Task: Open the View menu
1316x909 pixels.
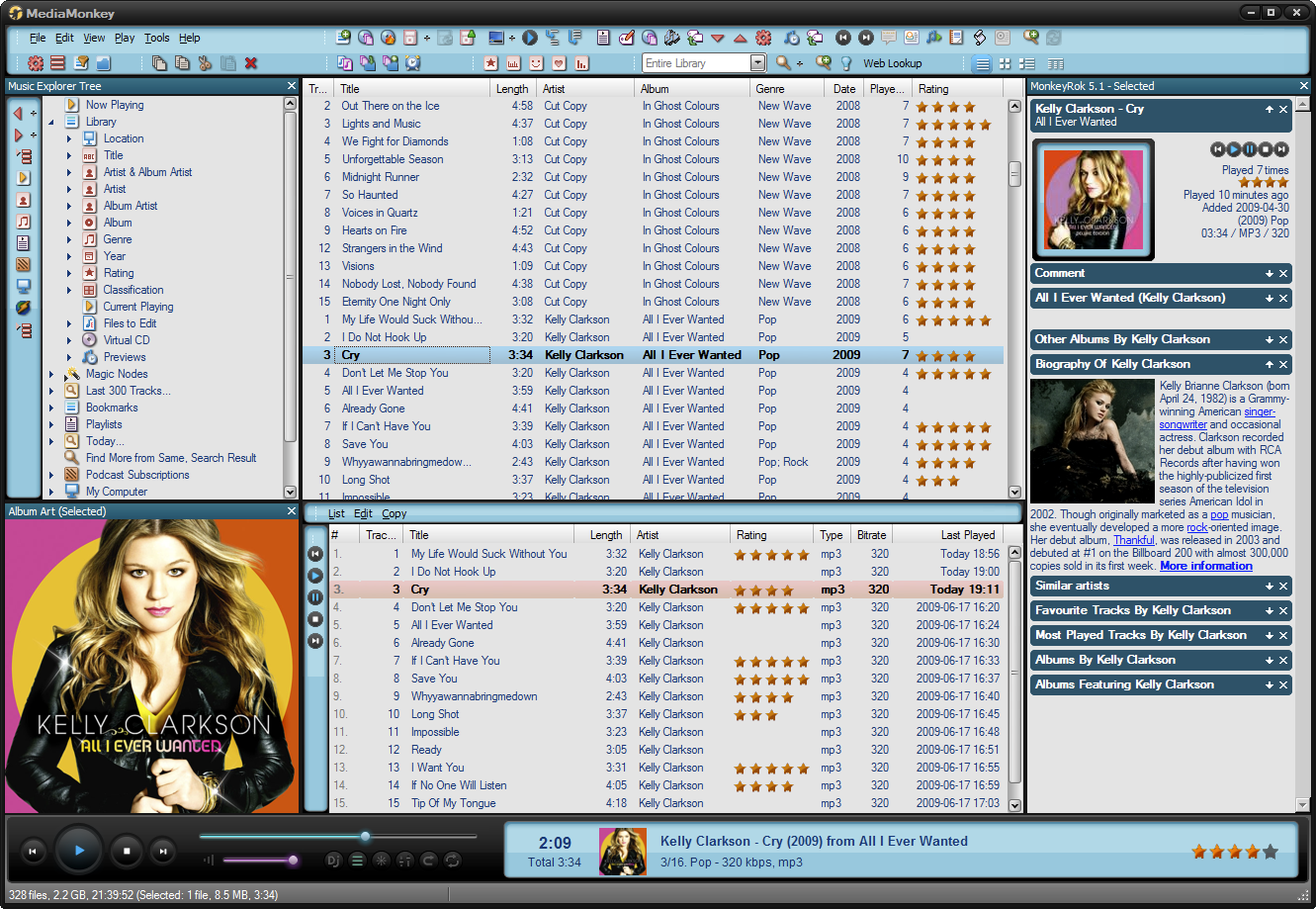Action: 94,38
